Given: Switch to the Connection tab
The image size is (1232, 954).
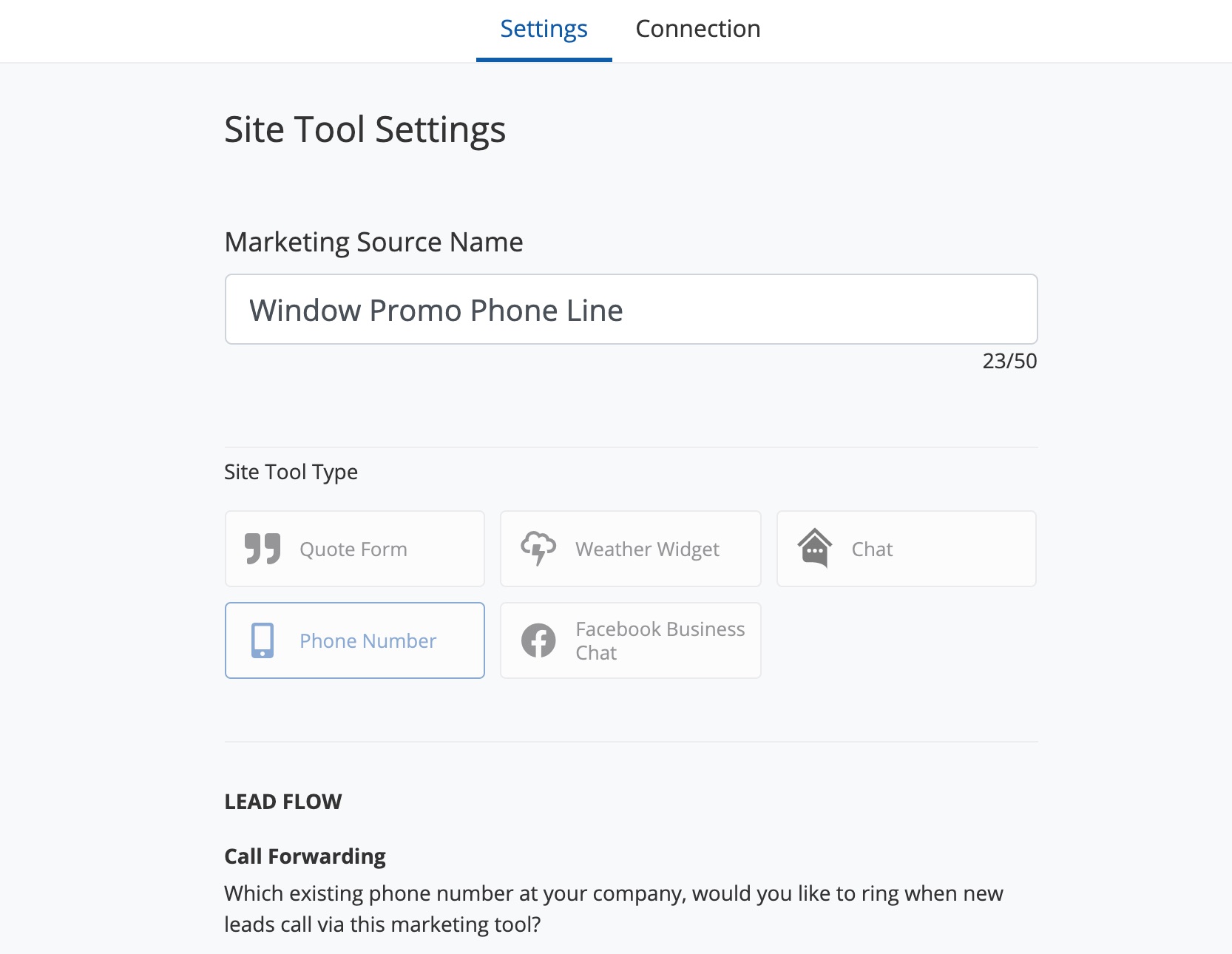Looking at the screenshot, I should pos(697,30).
